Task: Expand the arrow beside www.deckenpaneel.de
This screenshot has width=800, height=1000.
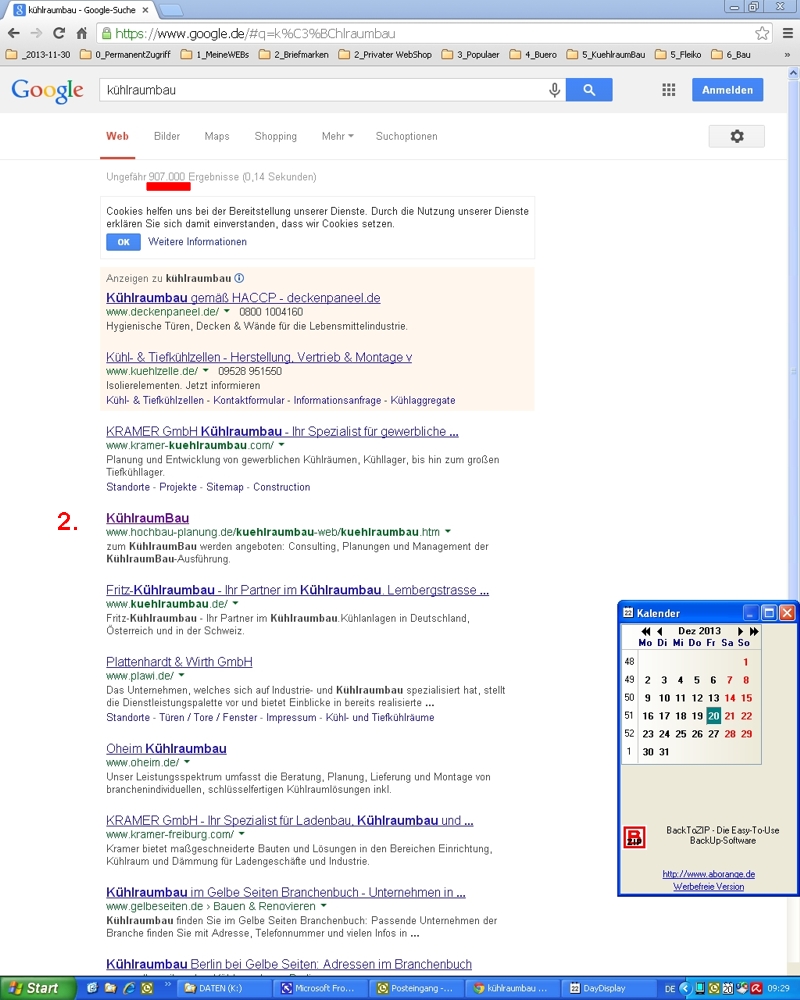Action: (x=227, y=312)
